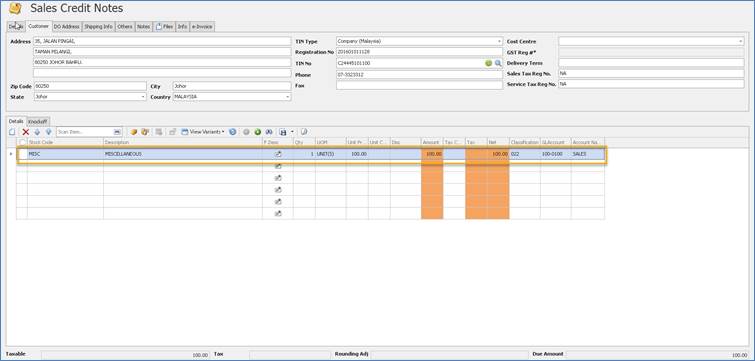Click F.Desc edit icon in last grid row
Screen dimensions: 755x361
point(278,213)
